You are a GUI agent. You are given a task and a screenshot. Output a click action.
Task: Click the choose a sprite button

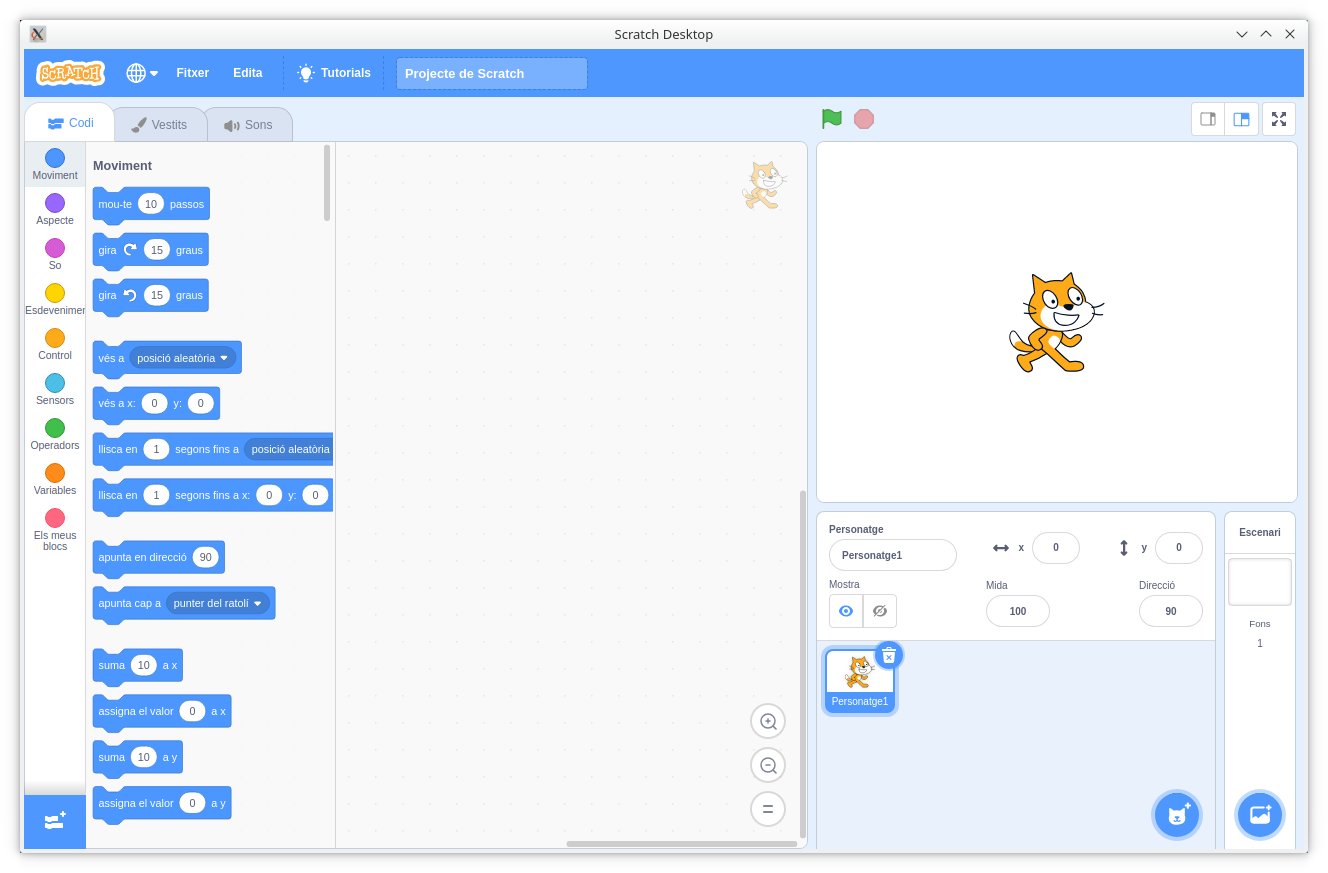[x=1177, y=815]
